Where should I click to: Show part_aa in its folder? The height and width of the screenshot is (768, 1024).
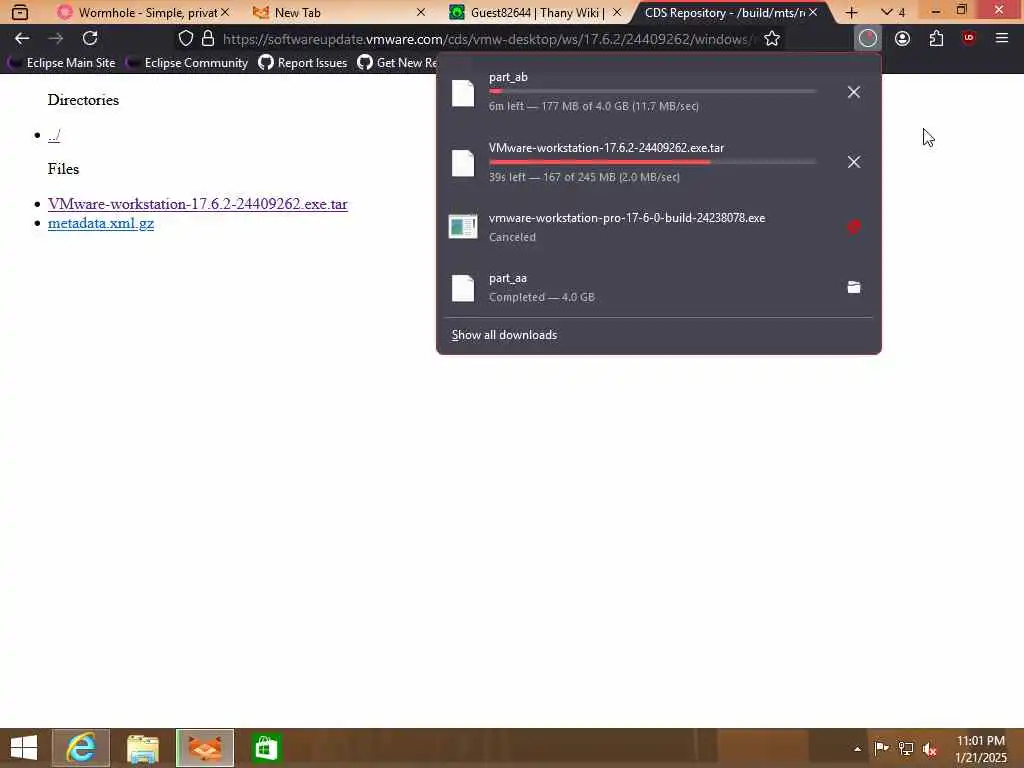(854, 287)
